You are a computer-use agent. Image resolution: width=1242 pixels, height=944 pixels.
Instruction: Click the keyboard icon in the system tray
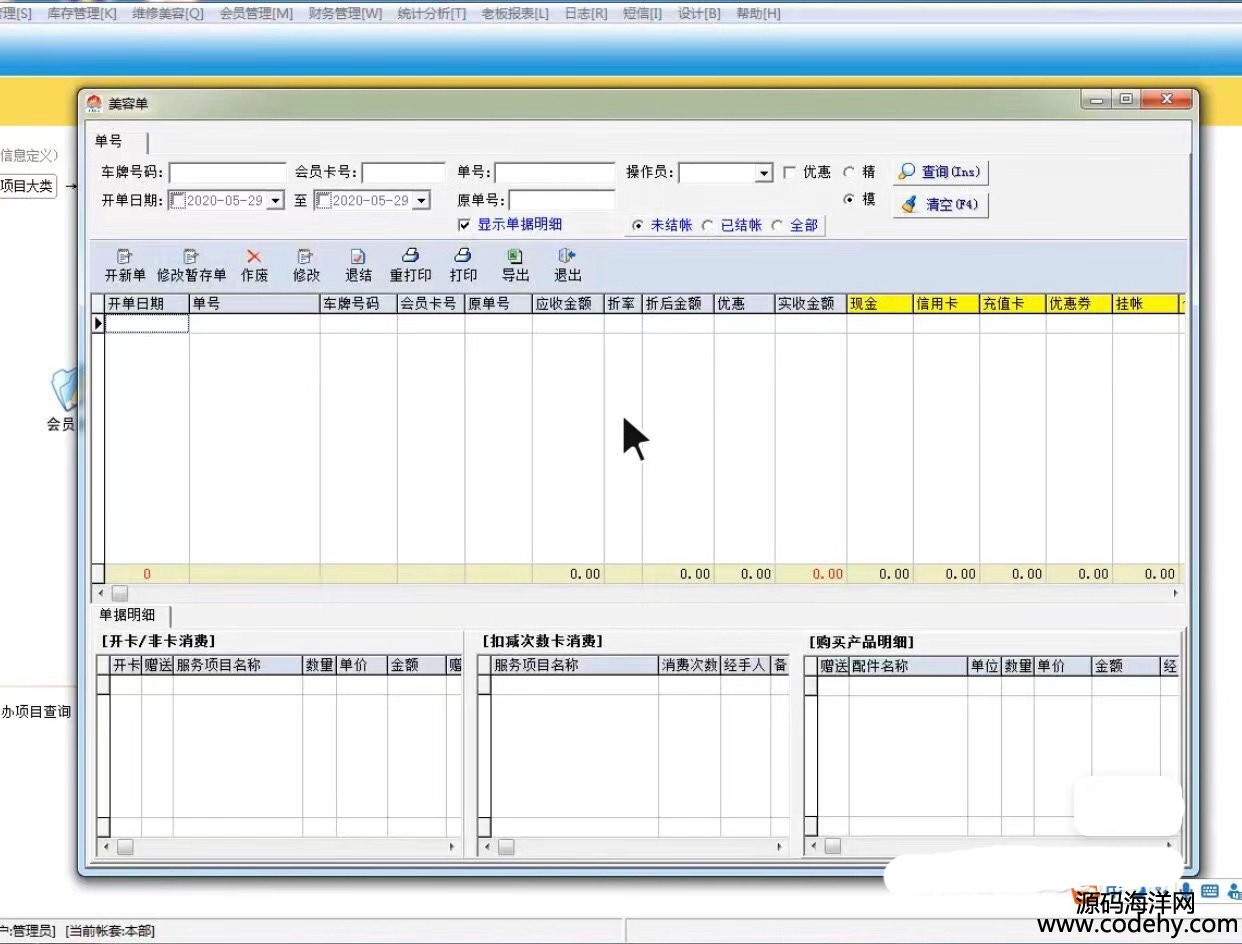[x=1210, y=891]
